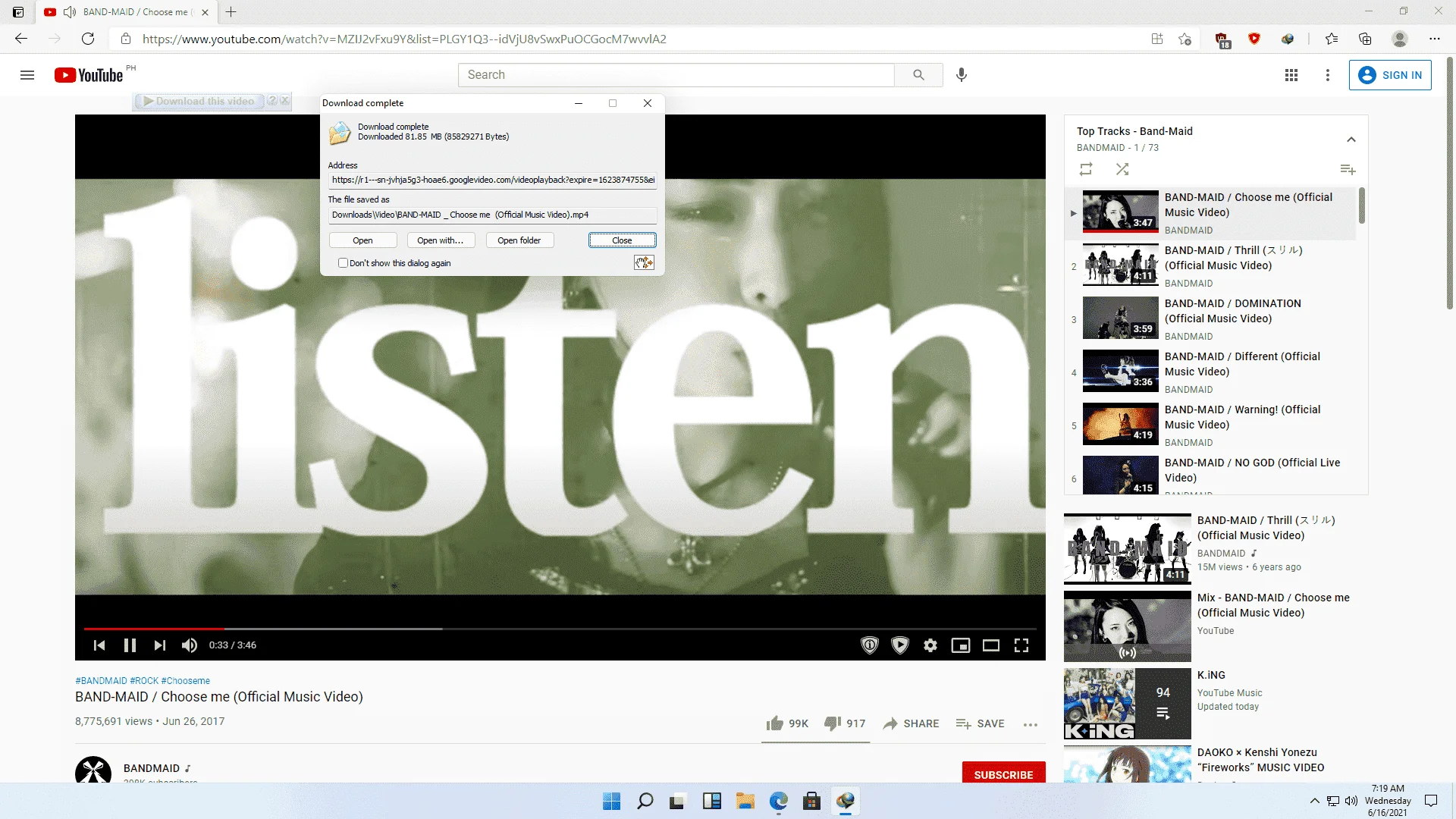Open the Windows Start menu
Image resolution: width=1456 pixels, height=819 pixels.
pos(611,801)
